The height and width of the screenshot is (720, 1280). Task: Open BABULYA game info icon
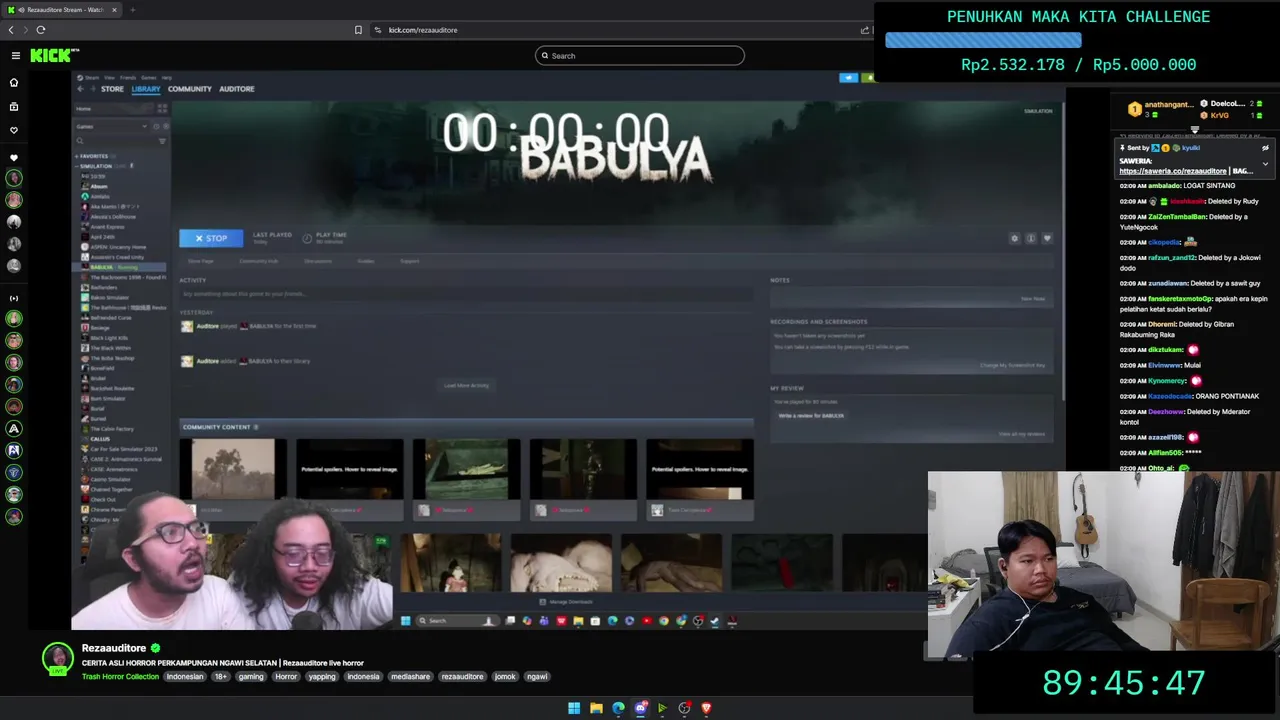[1031, 238]
